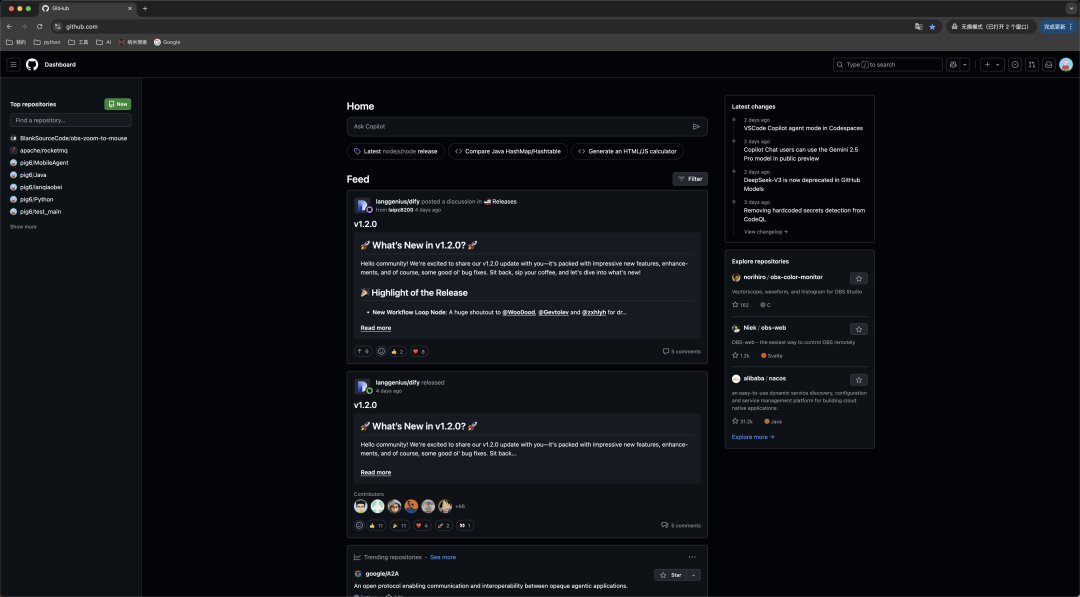Viewport: 1080px width, 597px height.
Task: Open the Create new plus dropdown
Action: (992, 65)
